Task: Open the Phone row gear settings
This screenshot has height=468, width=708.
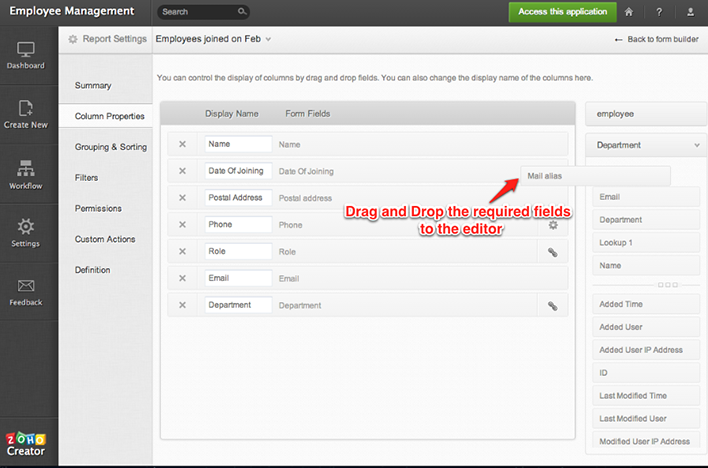Action: click(552, 225)
